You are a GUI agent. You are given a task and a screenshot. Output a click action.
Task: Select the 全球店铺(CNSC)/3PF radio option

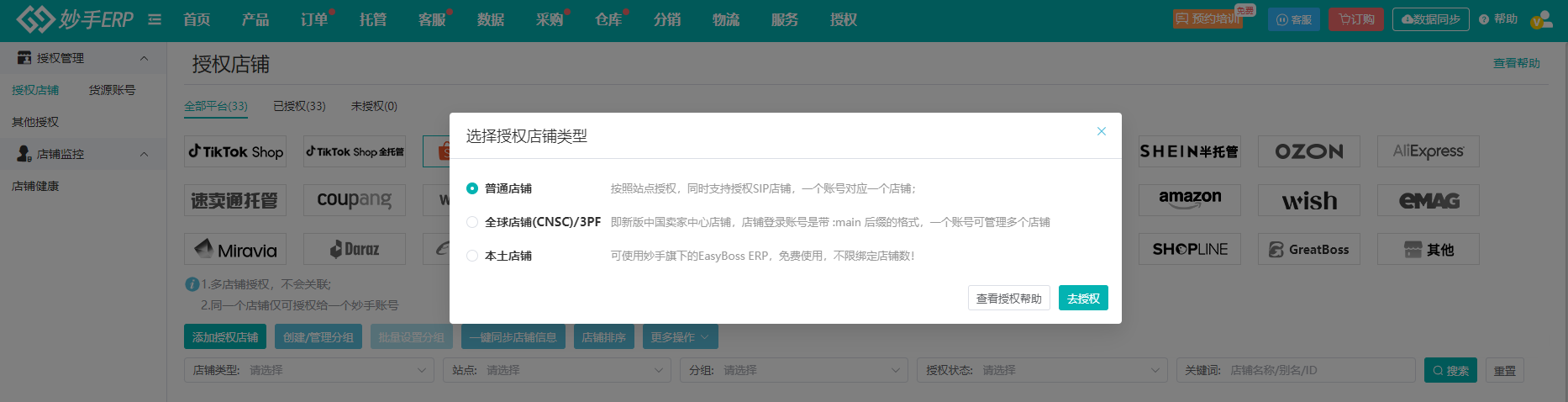pyautogui.click(x=472, y=222)
